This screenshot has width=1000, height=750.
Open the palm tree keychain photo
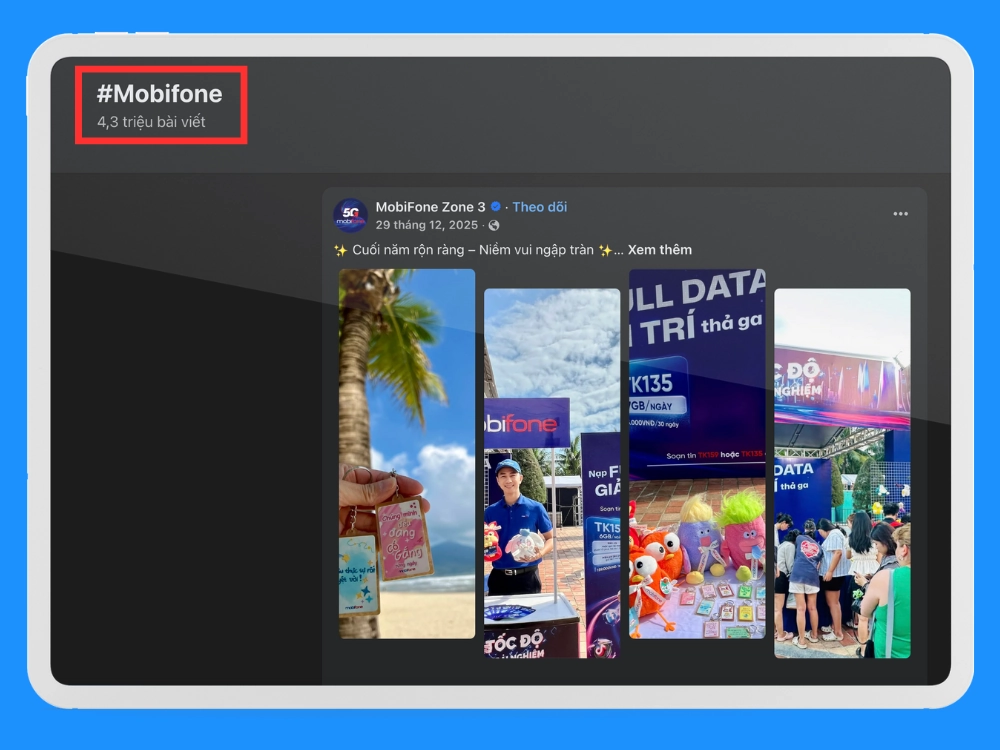tap(407, 453)
